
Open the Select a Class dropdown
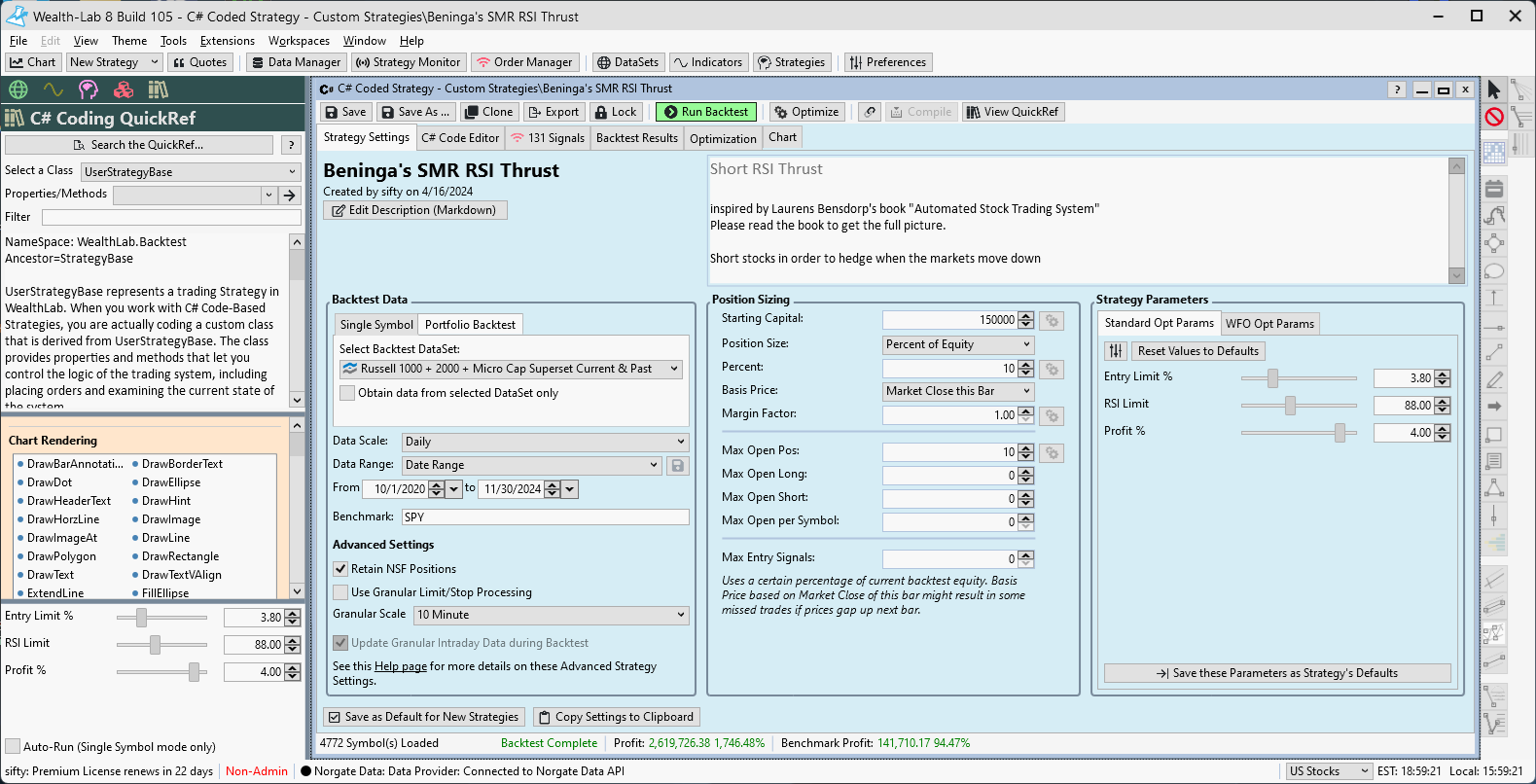click(191, 172)
